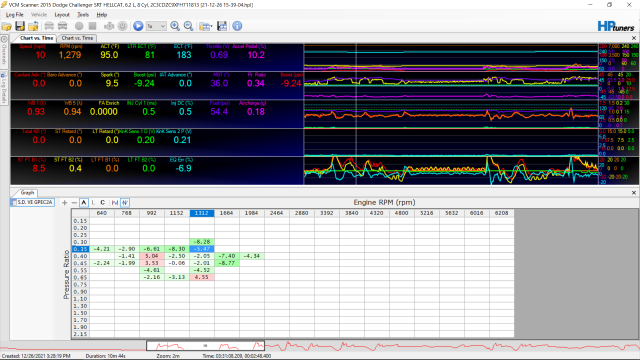640x360 pixels.
Task: Click the fuel trim chart trace area
Action: click(451, 171)
